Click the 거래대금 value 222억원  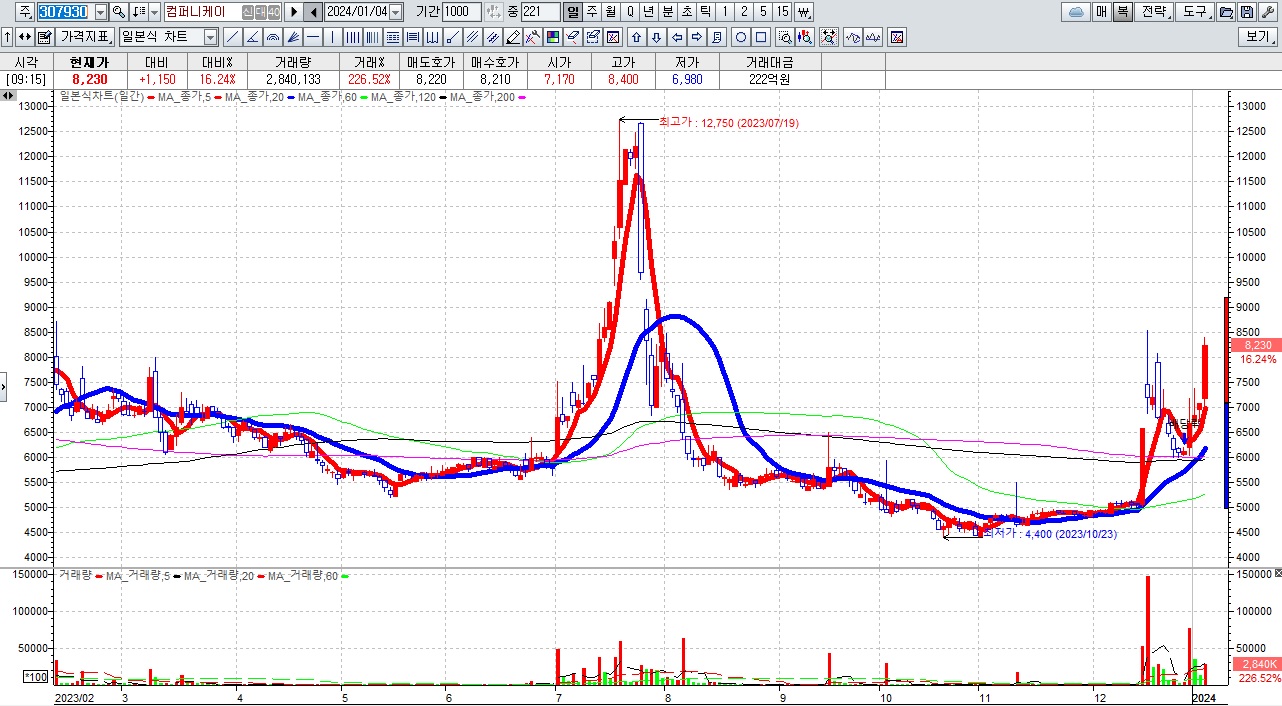(x=769, y=79)
